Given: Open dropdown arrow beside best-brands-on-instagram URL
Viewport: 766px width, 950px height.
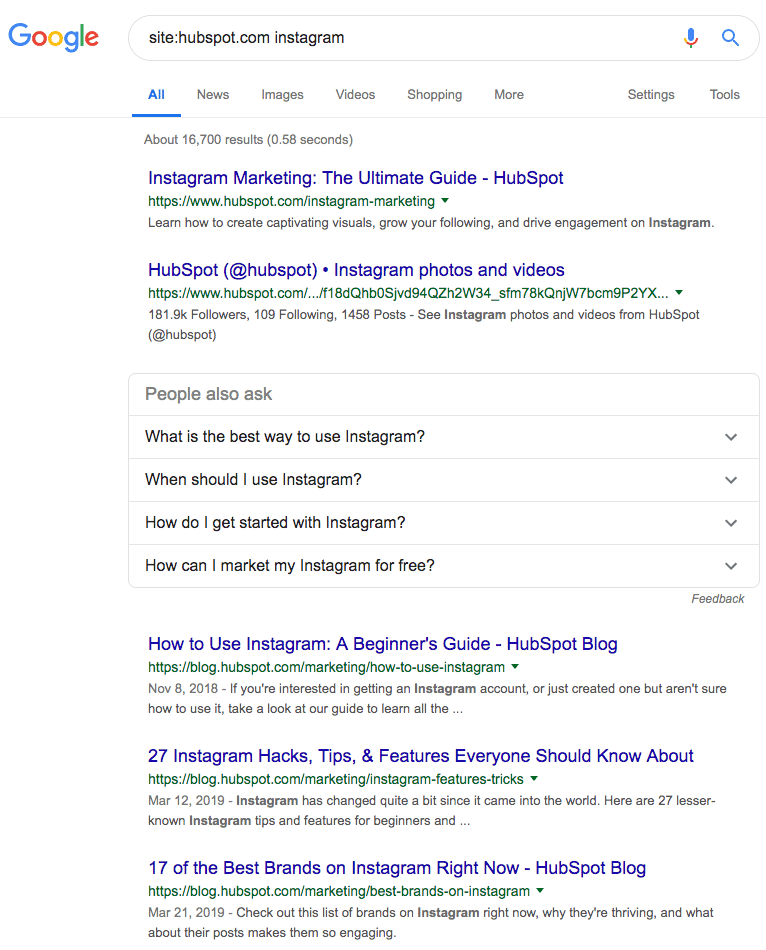Looking at the screenshot, I should [540, 890].
